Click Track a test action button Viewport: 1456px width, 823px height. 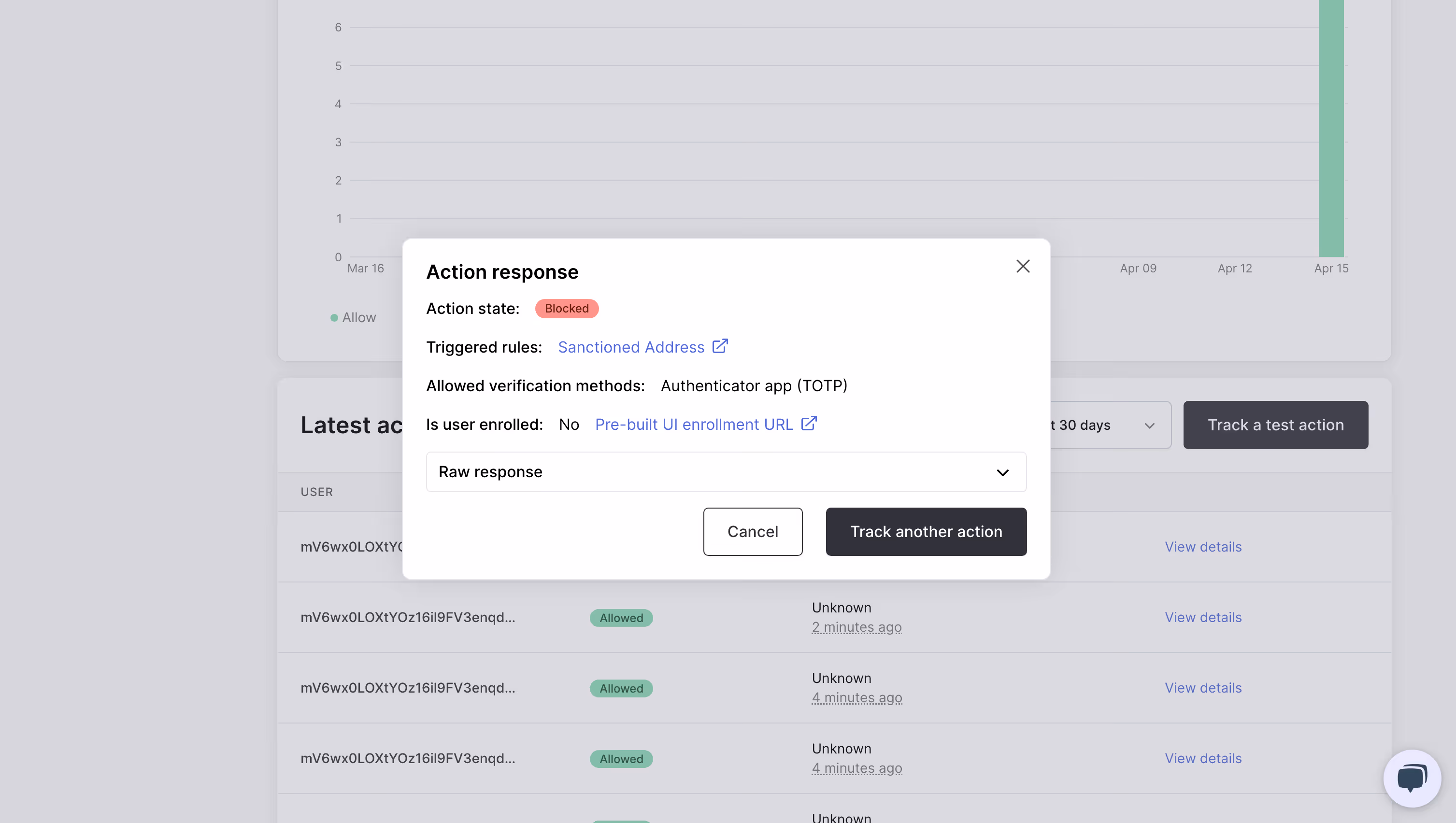tap(1275, 425)
